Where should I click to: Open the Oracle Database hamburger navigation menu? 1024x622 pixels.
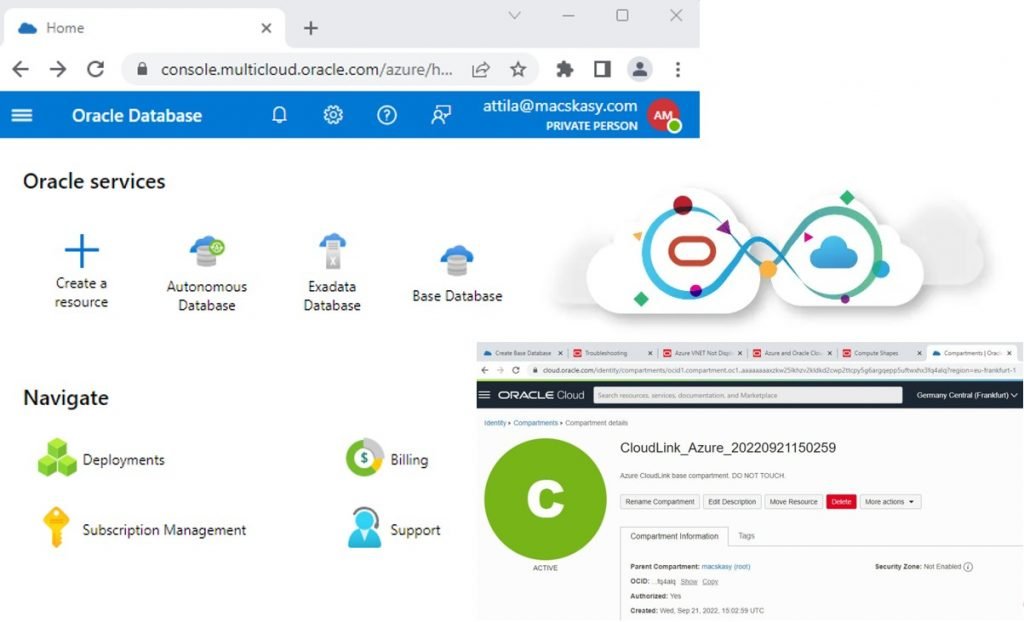pos(22,115)
